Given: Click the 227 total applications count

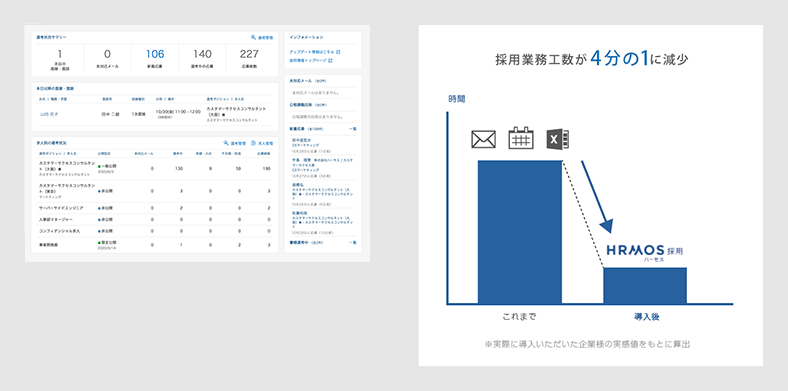Looking at the screenshot, I should (x=249, y=54).
